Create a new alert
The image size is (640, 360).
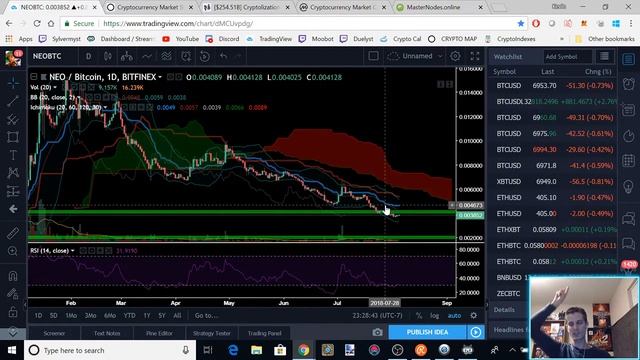click(x=186, y=56)
